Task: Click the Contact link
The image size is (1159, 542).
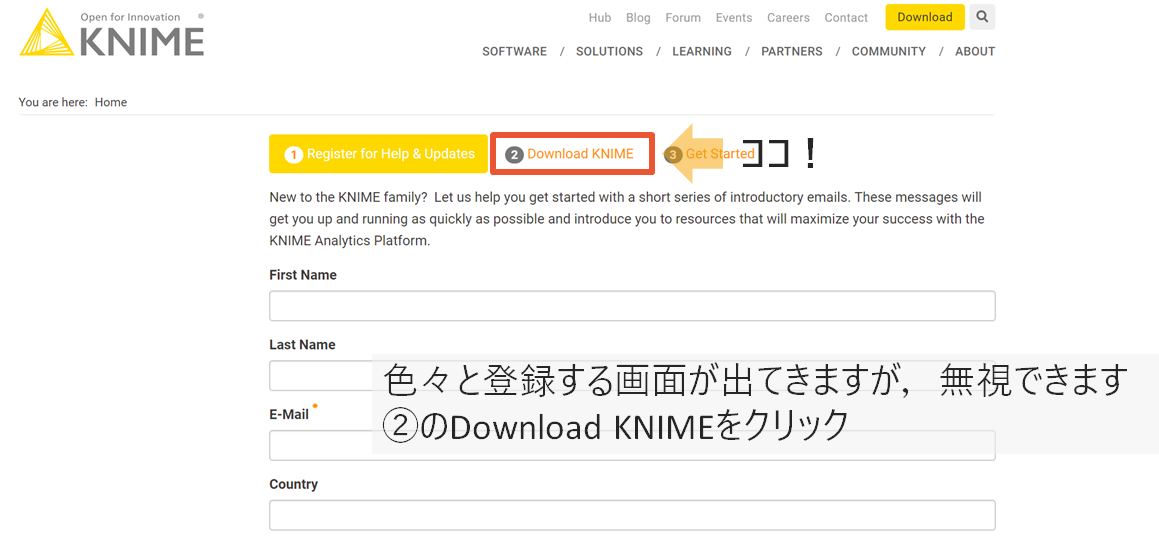Action: pyautogui.click(x=846, y=18)
